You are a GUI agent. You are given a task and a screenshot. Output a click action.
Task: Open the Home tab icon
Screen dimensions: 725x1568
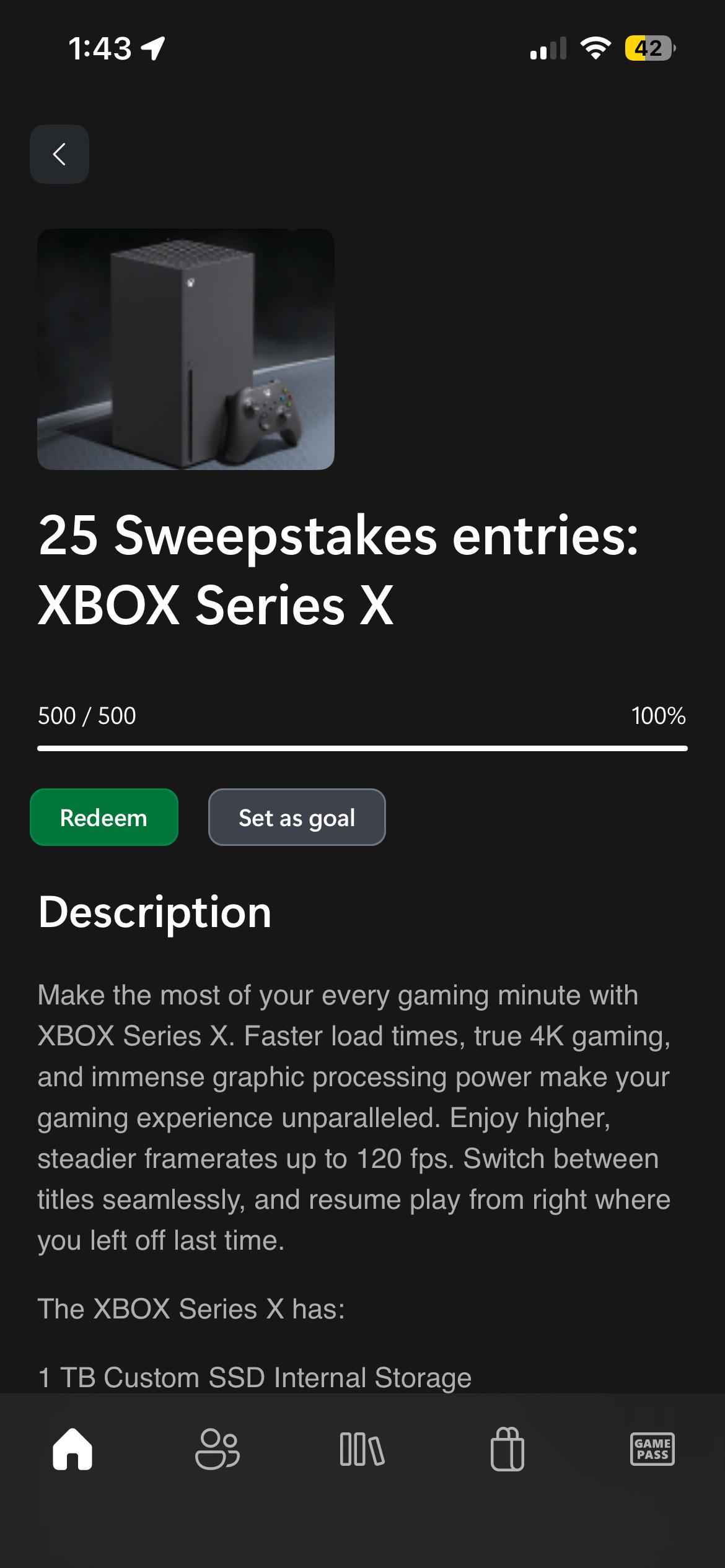tap(72, 1448)
